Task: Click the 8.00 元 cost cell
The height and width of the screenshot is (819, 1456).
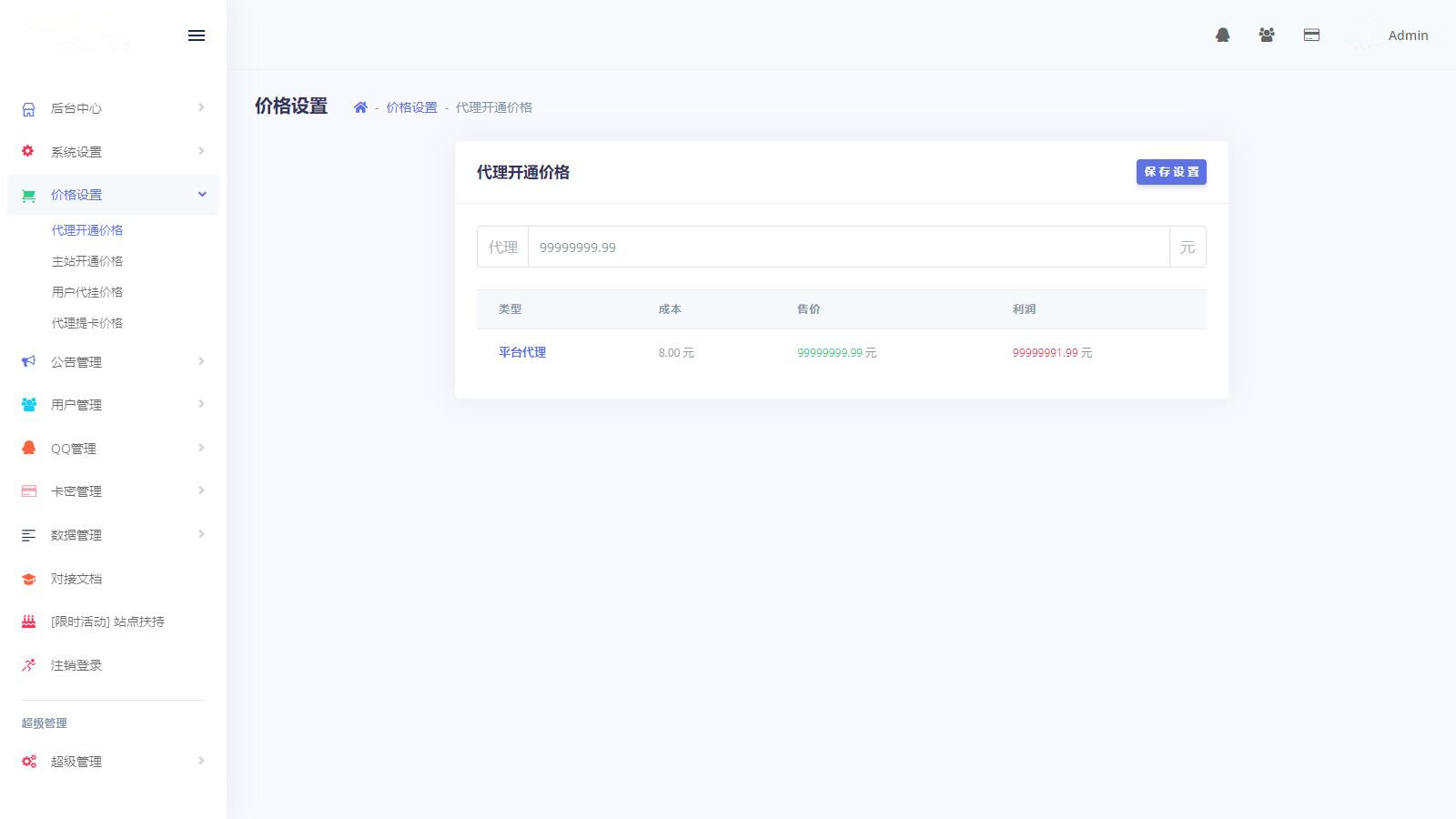Action: point(676,353)
